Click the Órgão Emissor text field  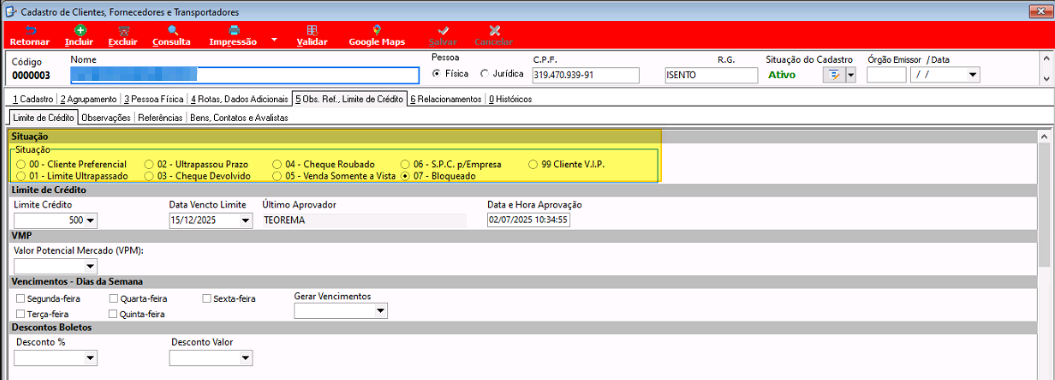(886, 75)
